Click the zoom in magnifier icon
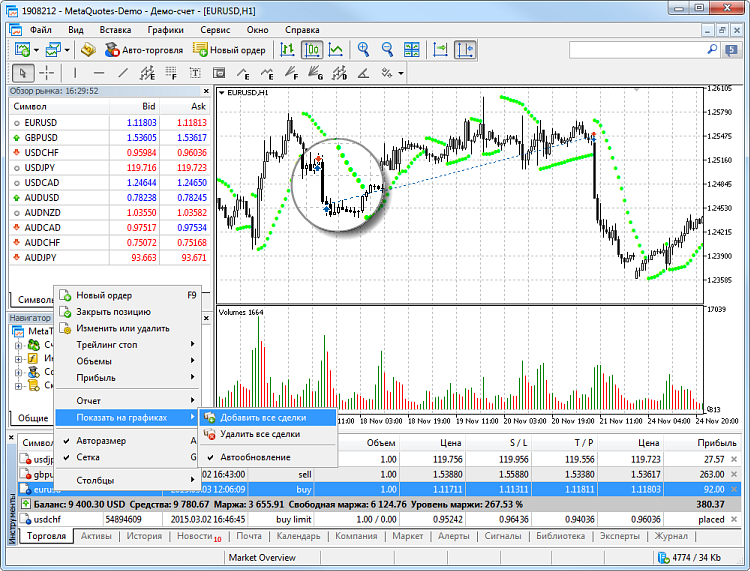The width and height of the screenshot is (750, 571). coord(364,50)
